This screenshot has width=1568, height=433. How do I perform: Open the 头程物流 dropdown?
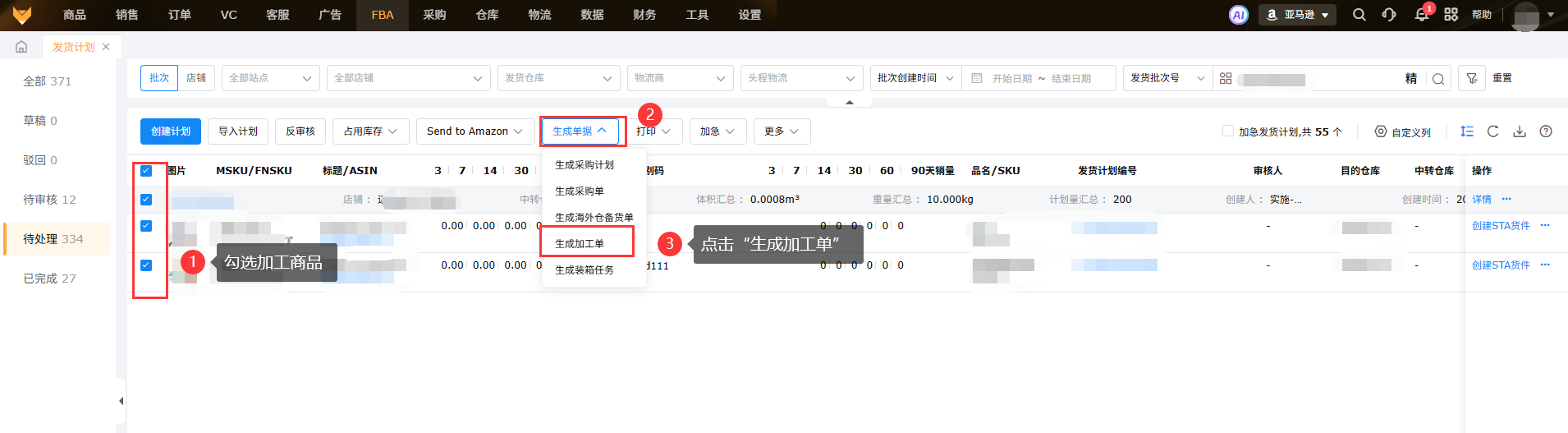pyautogui.click(x=802, y=78)
